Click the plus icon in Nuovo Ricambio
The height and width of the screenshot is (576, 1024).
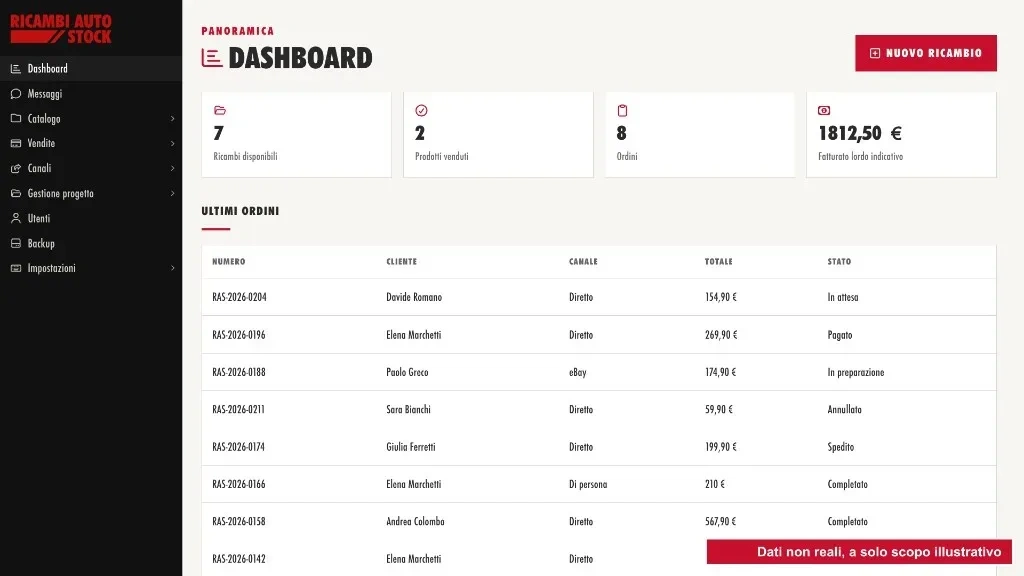click(875, 53)
